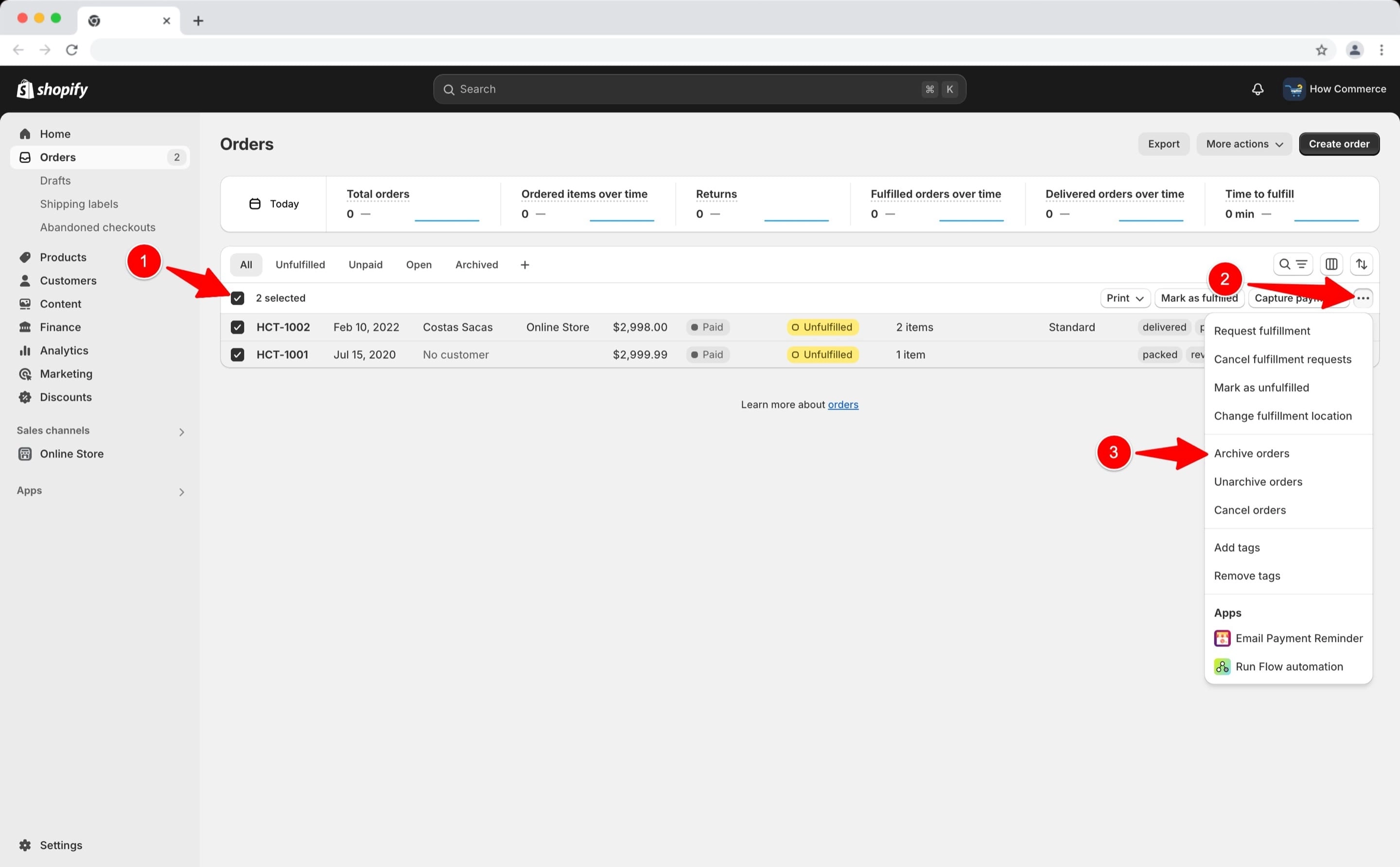Open the browser profile icon
Viewport: 1400px width, 867px height.
1355,50
